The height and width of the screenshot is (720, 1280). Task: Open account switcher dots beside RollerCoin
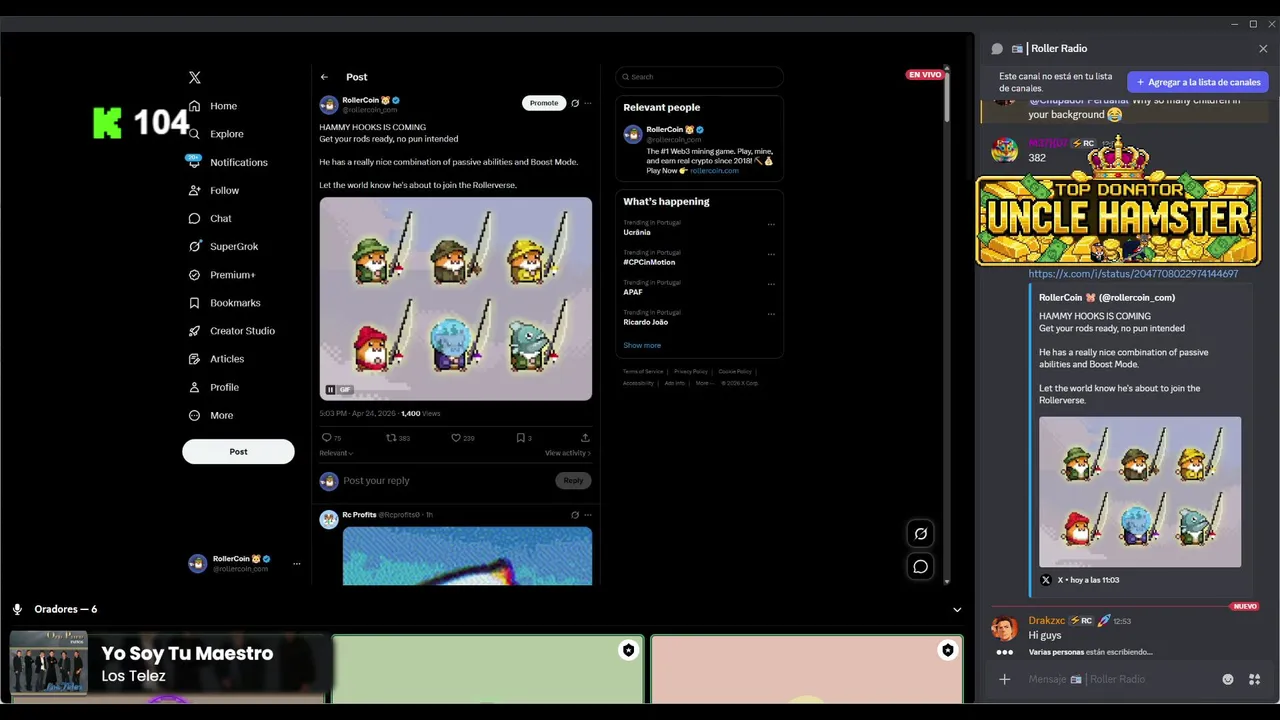(296, 564)
